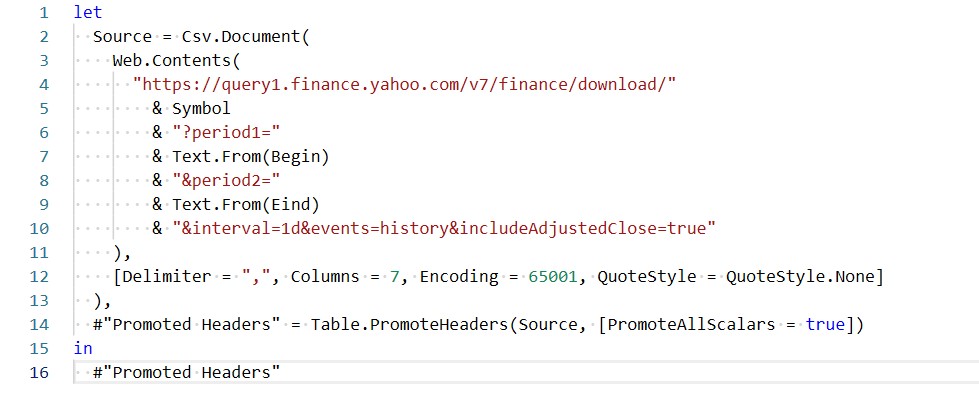This screenshot has height=416, width=979.
Task: Click the Encoding number 65001
Action: point(552,276)
